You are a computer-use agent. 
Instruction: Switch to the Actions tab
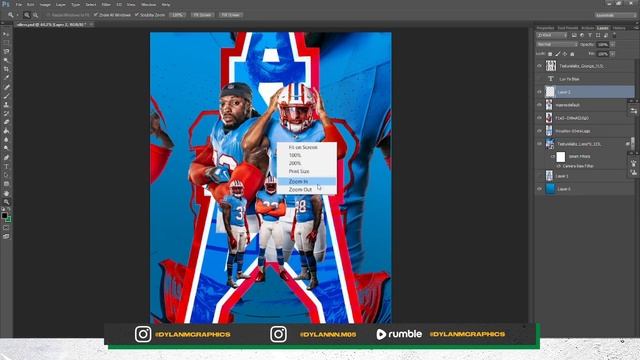[587, 28]
